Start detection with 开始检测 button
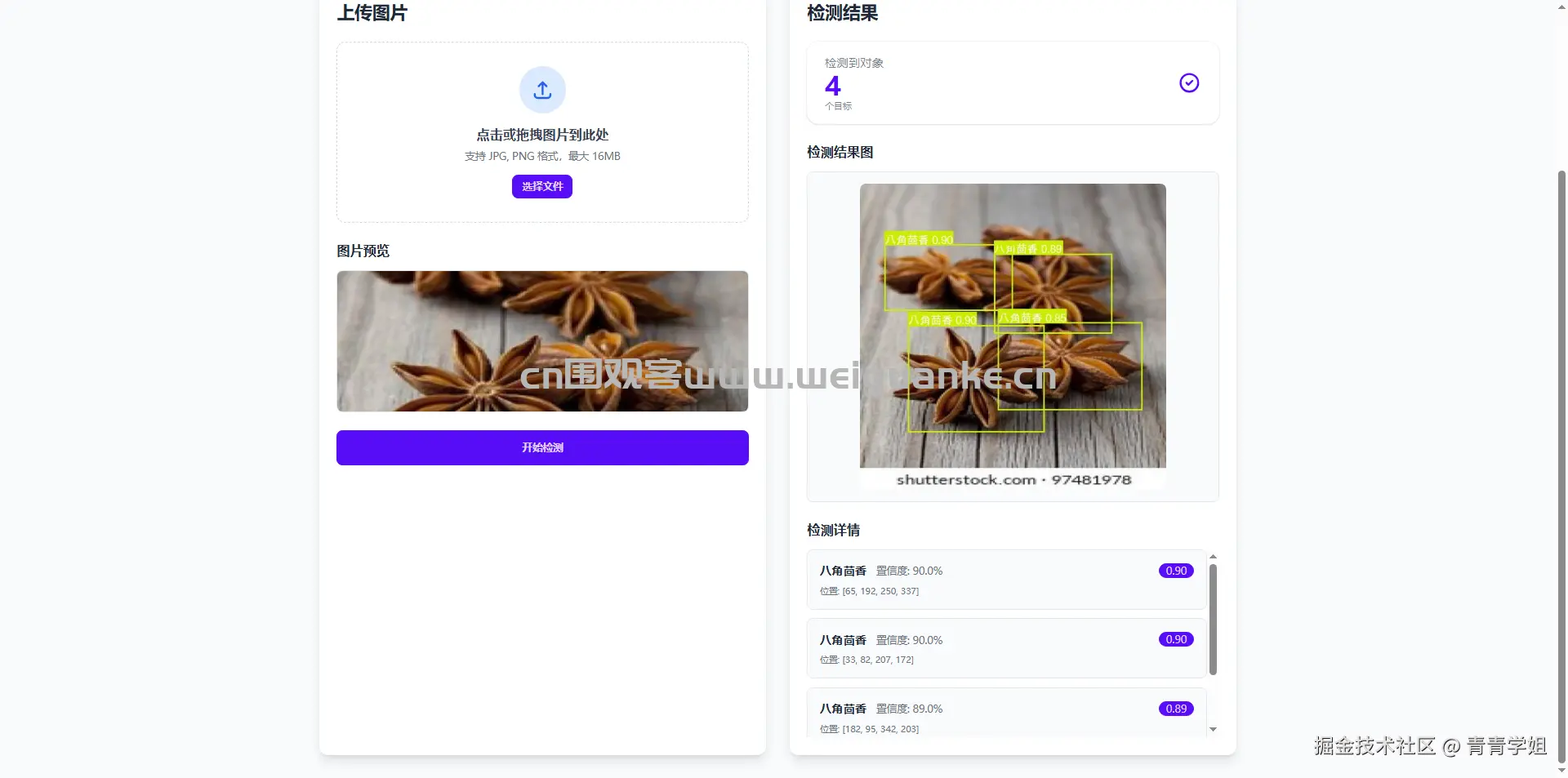Image resolution: width=1568 pixels, height=778 pixels. pyautogui.click(x=542, y=447)
